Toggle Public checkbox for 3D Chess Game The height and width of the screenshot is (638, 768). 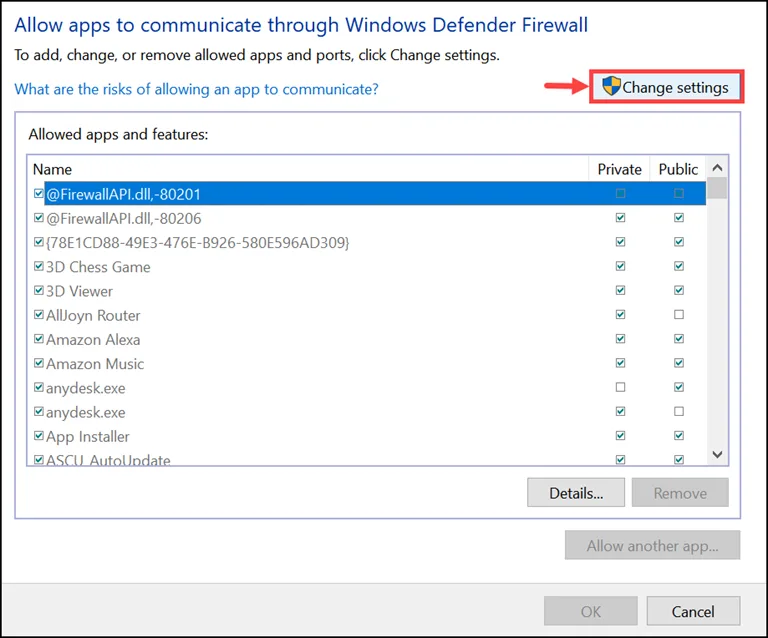tap(679, 266)
